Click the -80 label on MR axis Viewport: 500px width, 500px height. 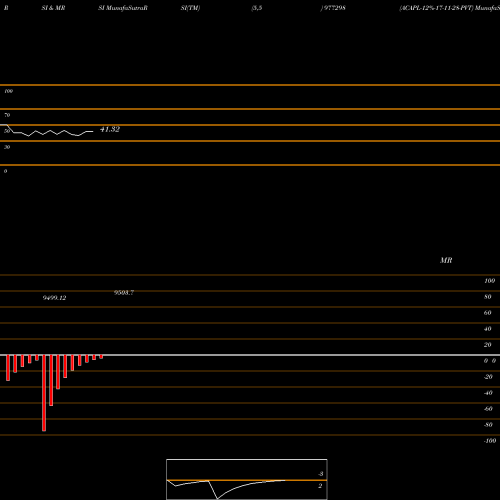click(488, 425)
